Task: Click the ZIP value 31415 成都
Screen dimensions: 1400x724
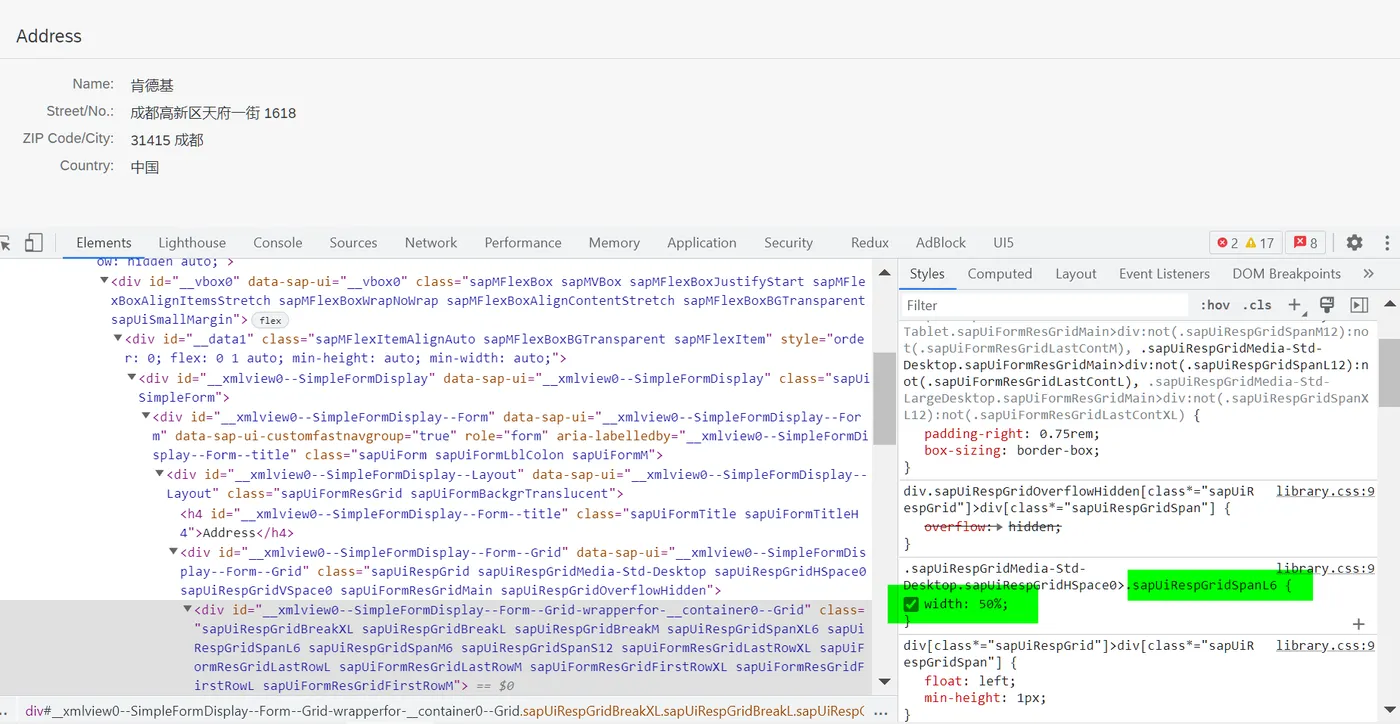Action: 167,140
